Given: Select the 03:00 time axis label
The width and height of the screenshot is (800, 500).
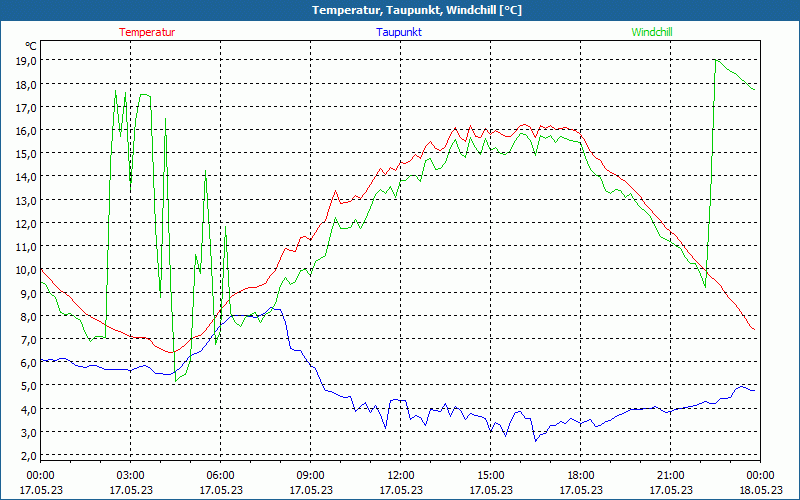Looking at the screenshot, I should (130, 475).
